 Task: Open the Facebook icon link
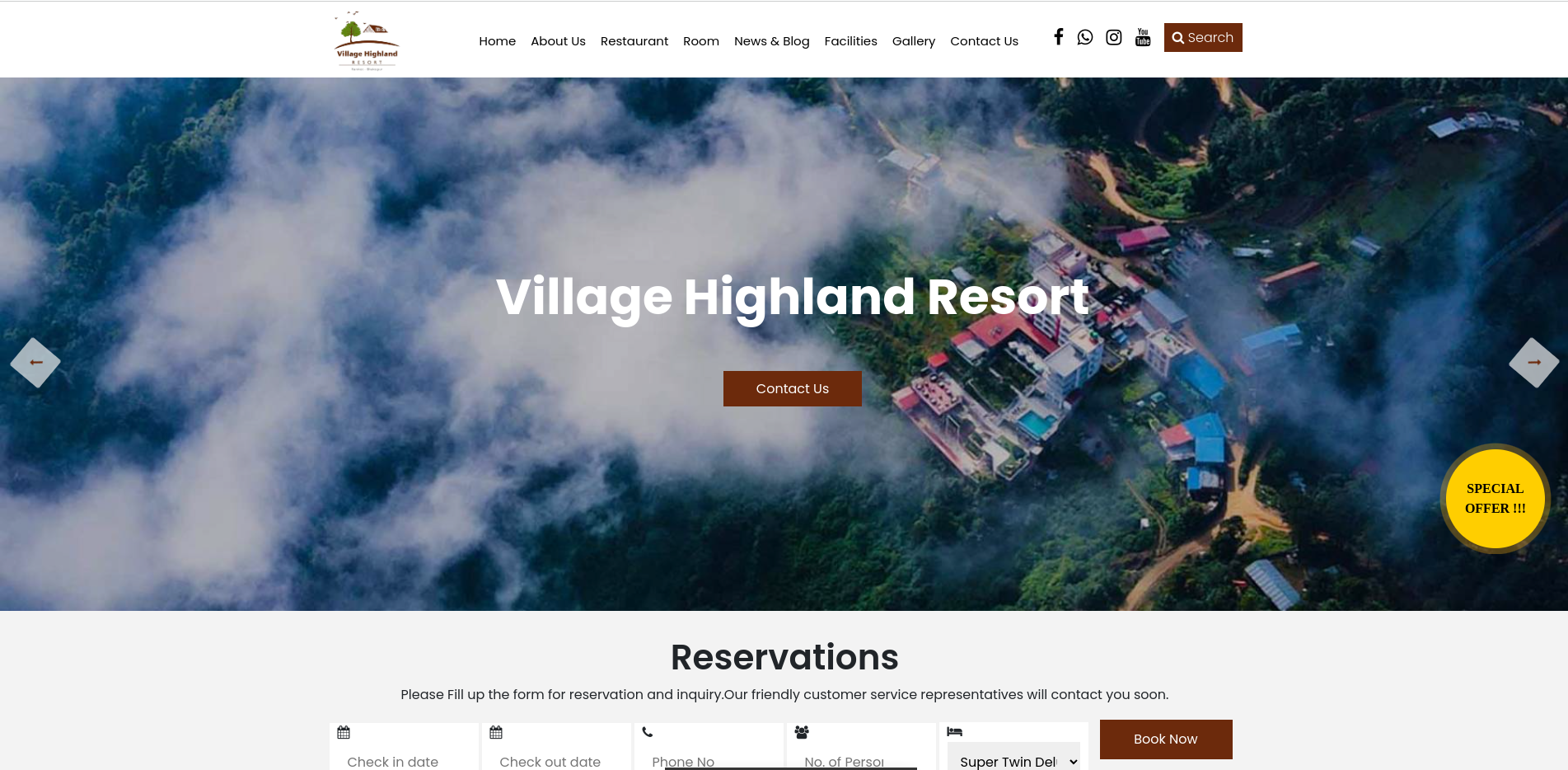(x=1059, y=37)
